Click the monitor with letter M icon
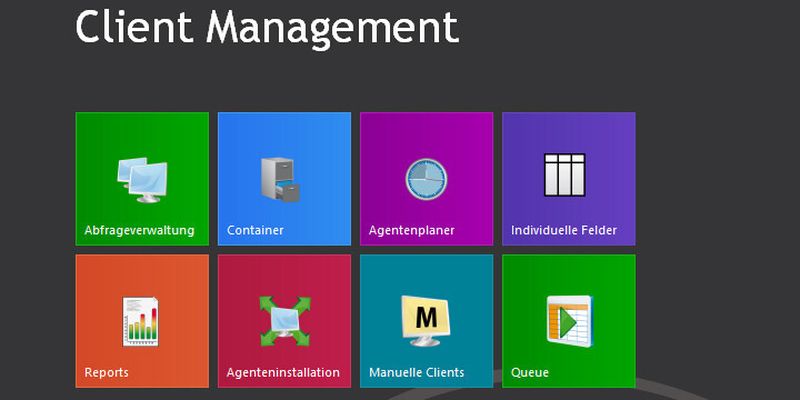Image resolution: width=800 pixels, height=400 pixels. point(426,321)
